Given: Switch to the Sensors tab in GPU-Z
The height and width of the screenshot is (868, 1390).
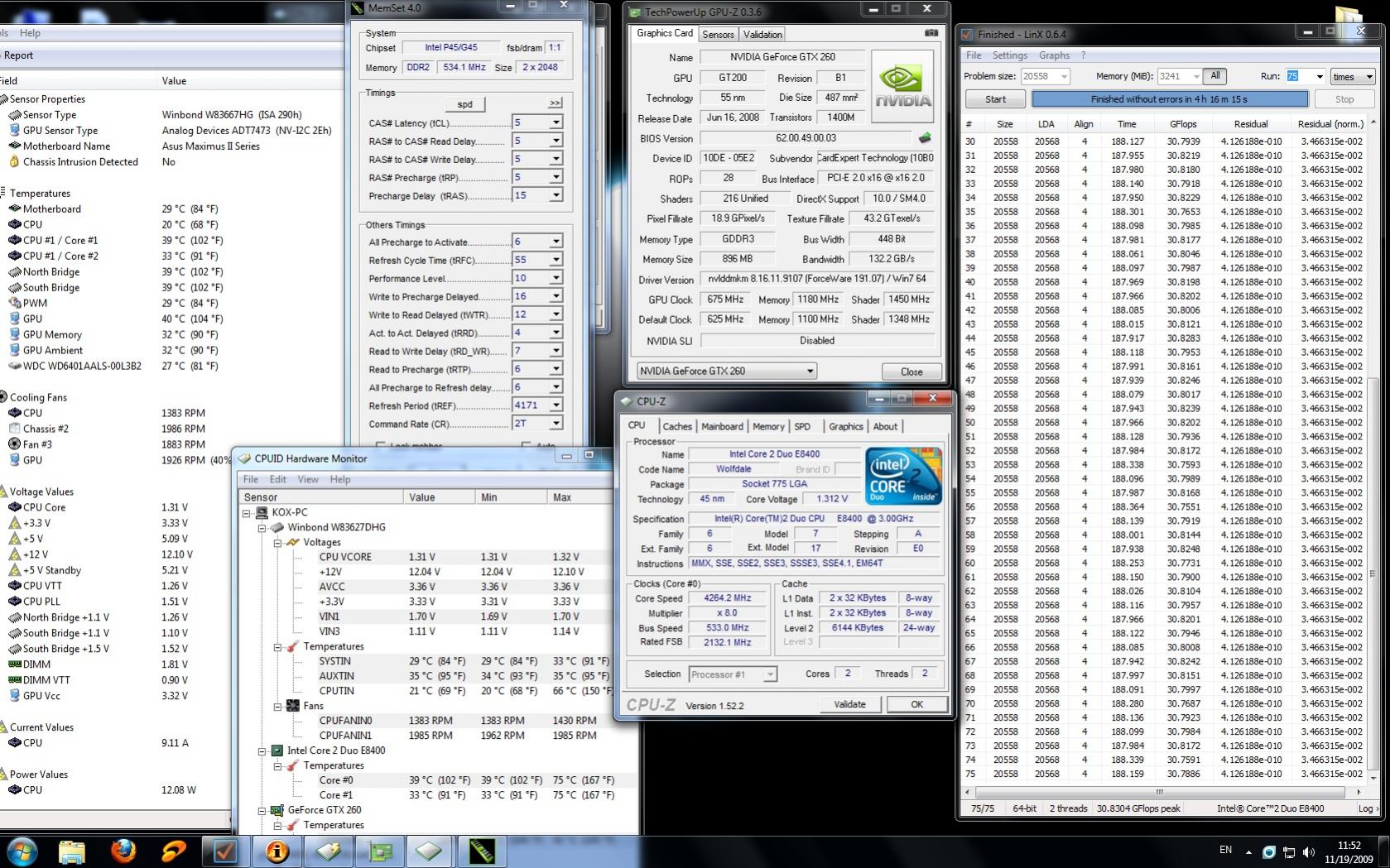Looking at the screenshot, I should (718, 35).
